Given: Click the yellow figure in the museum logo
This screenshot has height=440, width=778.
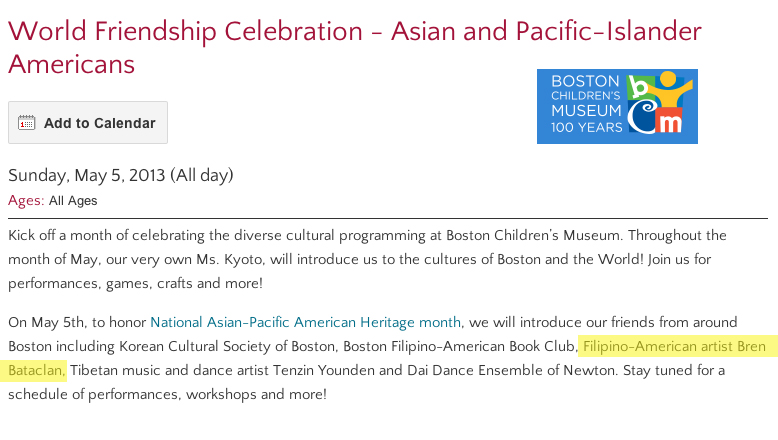Looking at the screenshot, I should pos(669,89).
